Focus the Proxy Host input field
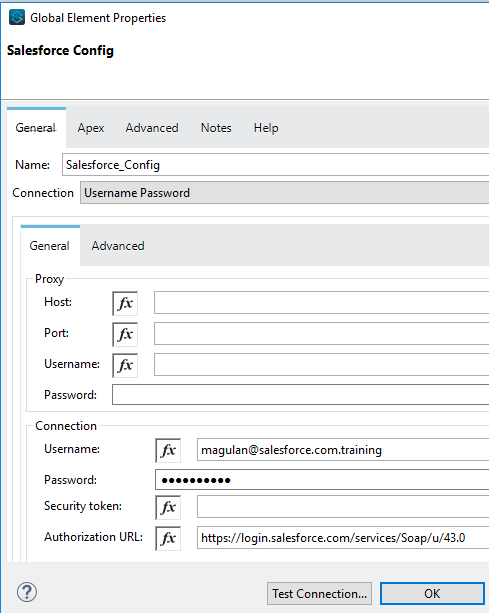Image resolution: width=489 pixels, height=613 pixels. point(321,303)
